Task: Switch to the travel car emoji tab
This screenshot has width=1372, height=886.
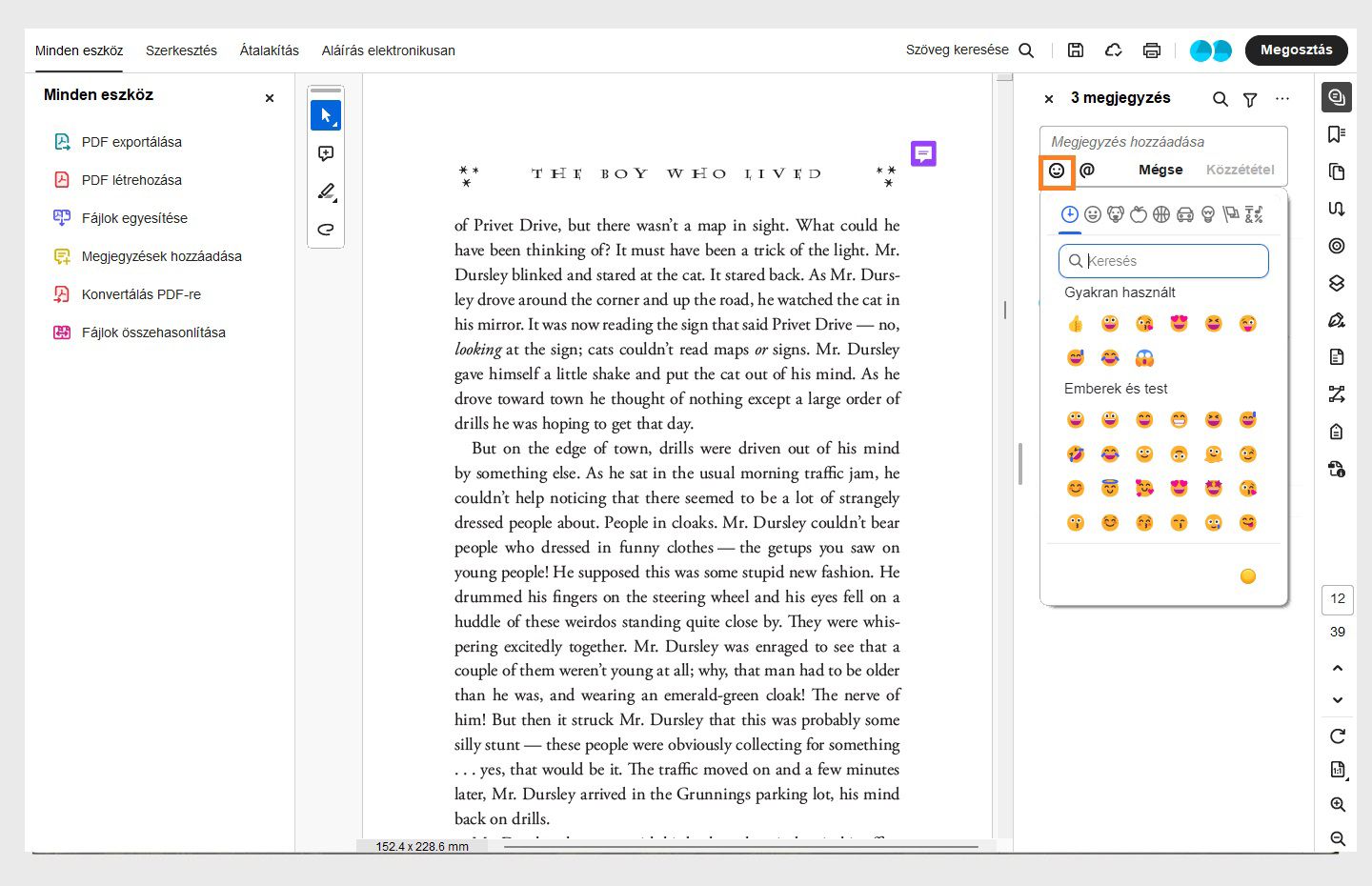Action: click(1185, 214)
